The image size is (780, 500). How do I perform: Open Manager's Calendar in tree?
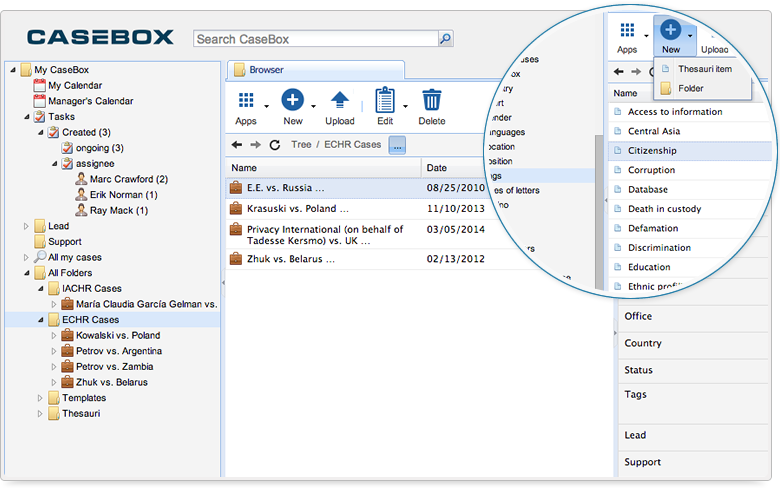tap(91, 101)
